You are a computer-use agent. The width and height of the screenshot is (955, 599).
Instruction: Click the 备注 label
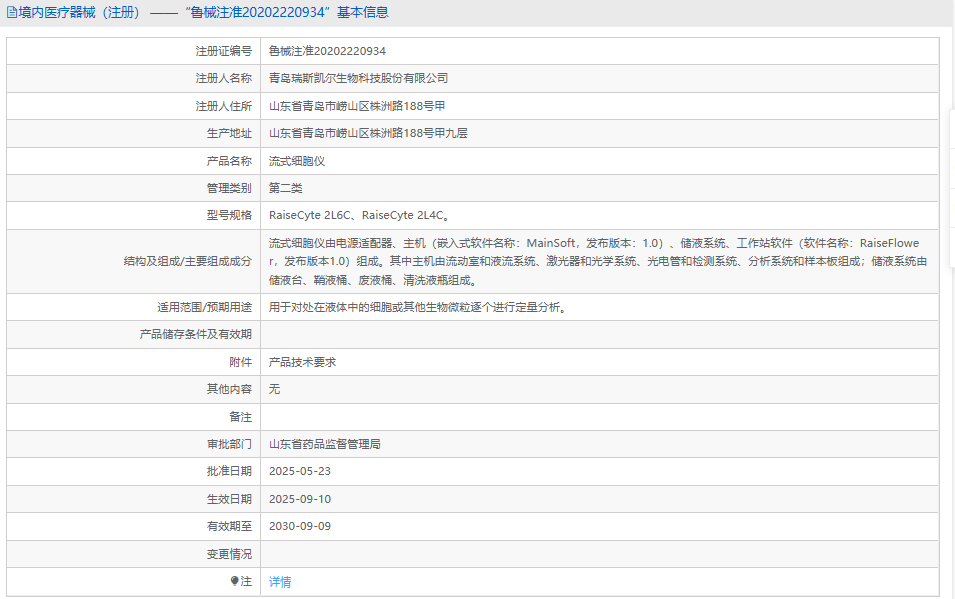241,417
